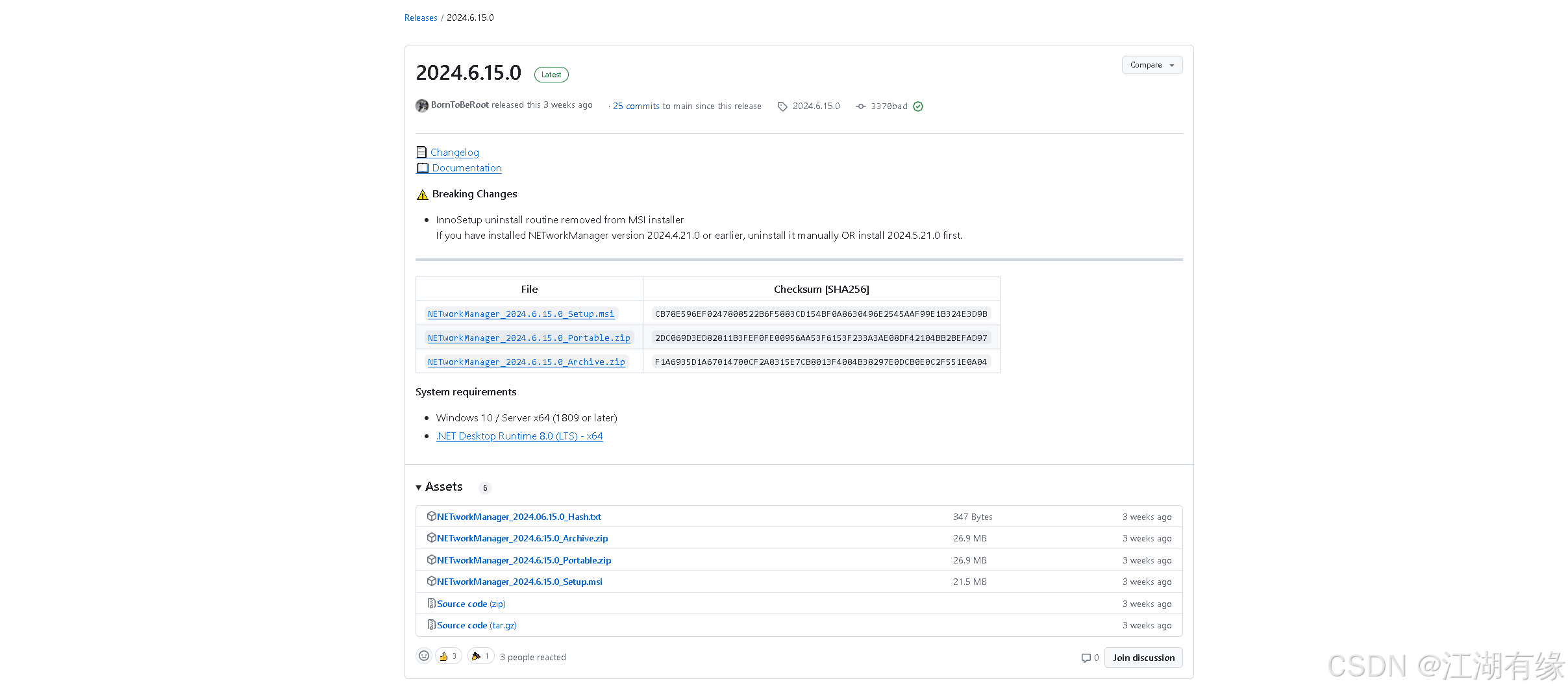Toggle the rocket reaction

pos(480,656)
